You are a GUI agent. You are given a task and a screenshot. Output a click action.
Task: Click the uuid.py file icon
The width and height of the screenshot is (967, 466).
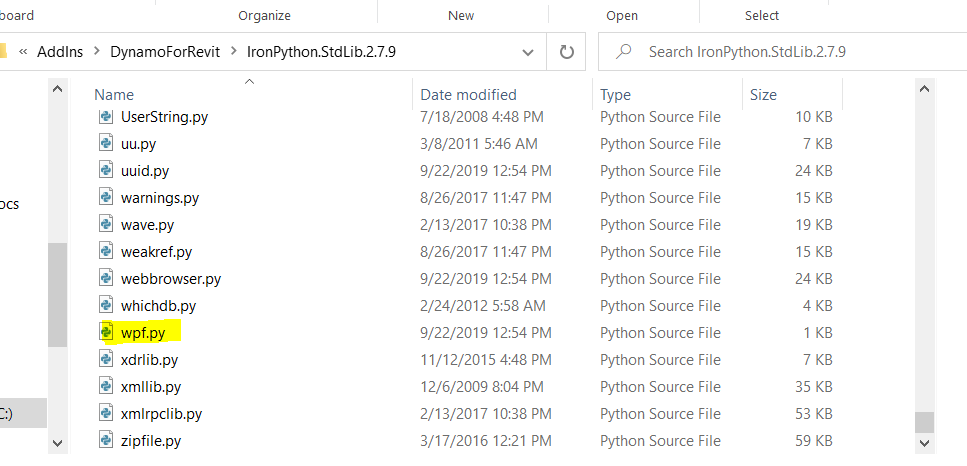pyautogui.click(x=106, y=170)
